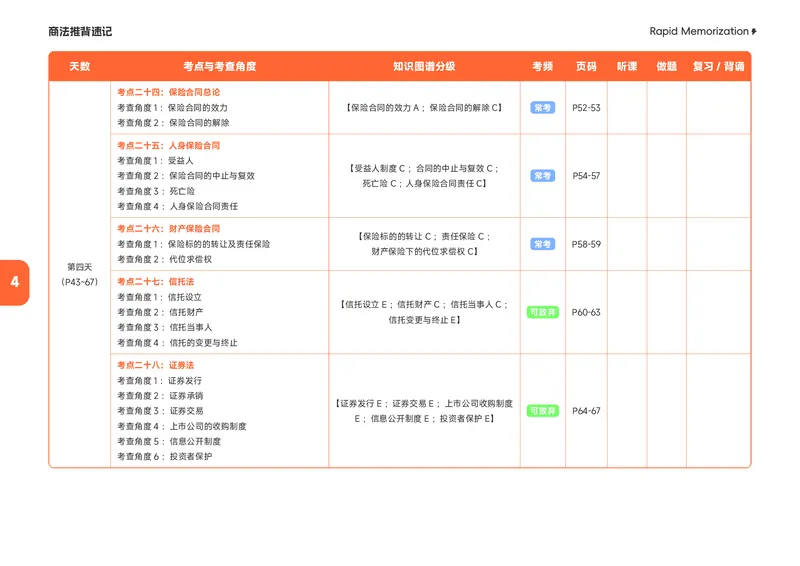
Task: Click the 页码 column header
Action: (x=586, y=66)
